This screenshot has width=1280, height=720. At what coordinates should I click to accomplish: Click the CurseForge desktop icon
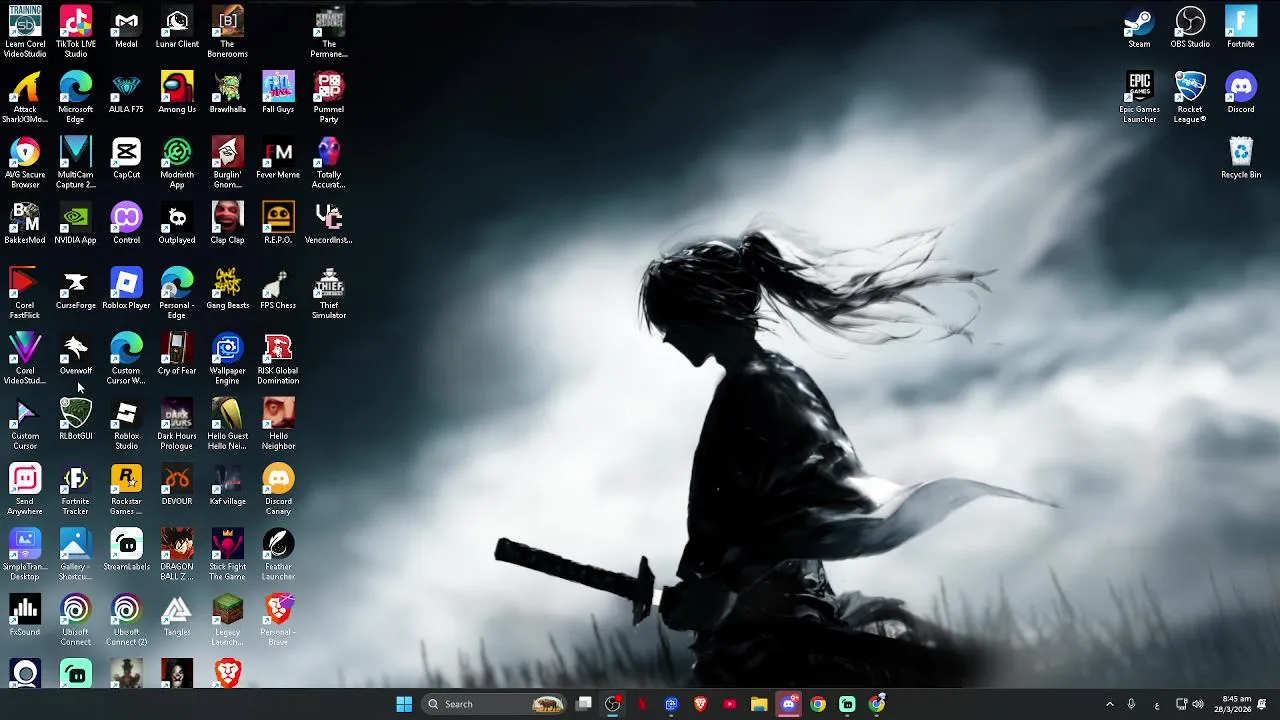pyautogui.click(x=76, y=289)
